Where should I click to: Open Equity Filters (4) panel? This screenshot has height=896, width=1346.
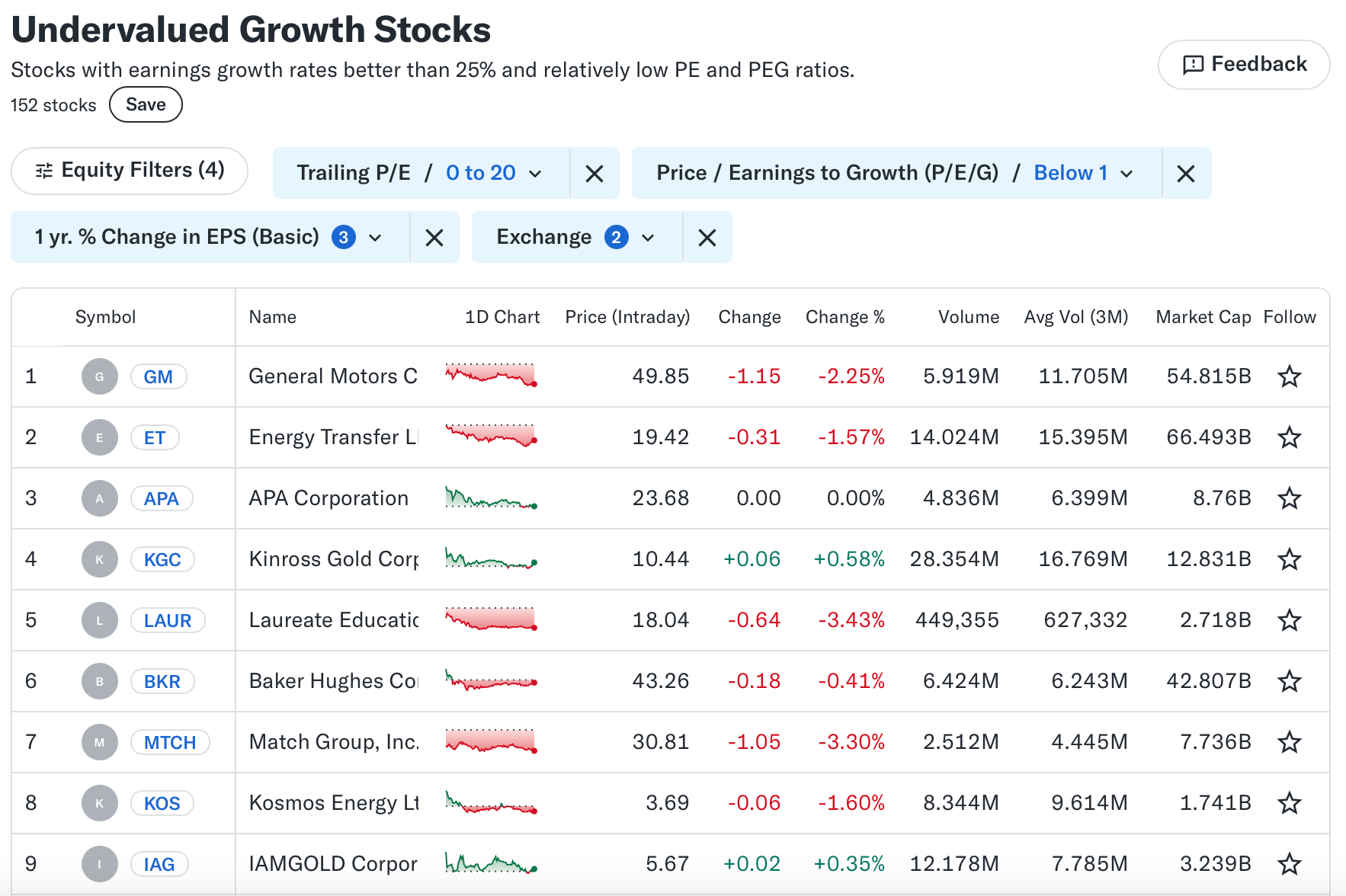coord(130,170)
